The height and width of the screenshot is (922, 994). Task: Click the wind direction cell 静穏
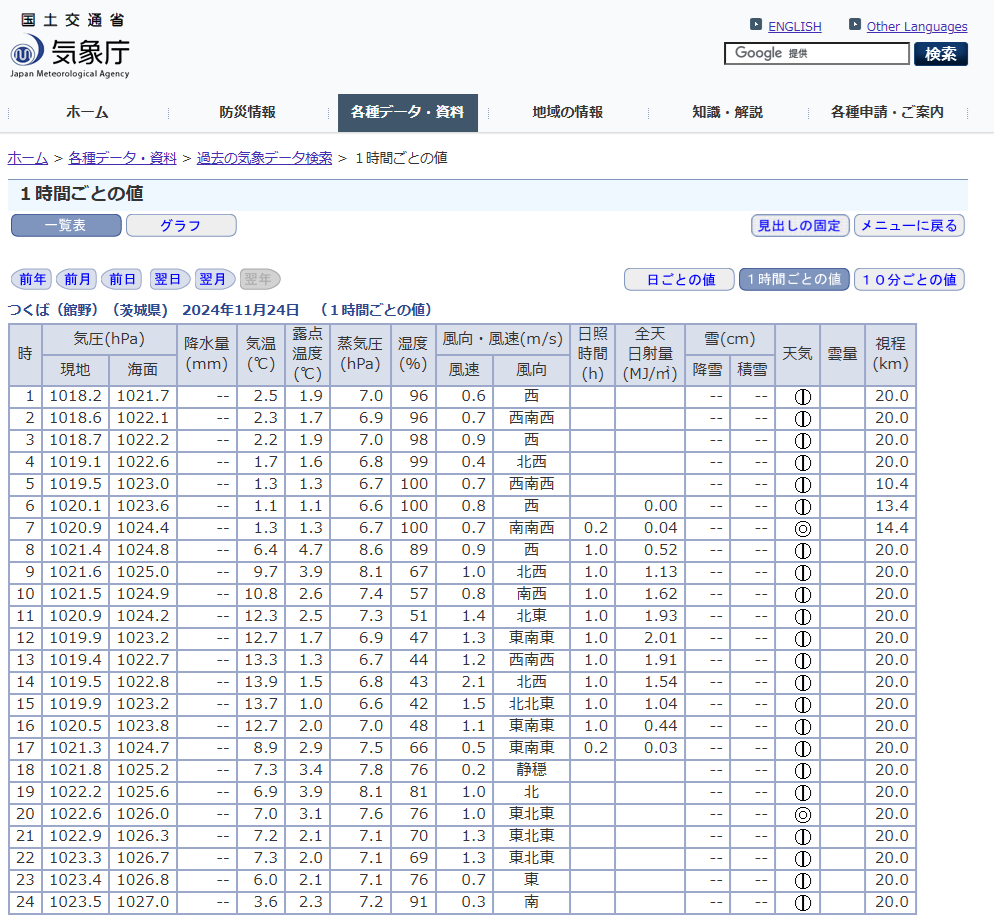click(x=531, y=770)
